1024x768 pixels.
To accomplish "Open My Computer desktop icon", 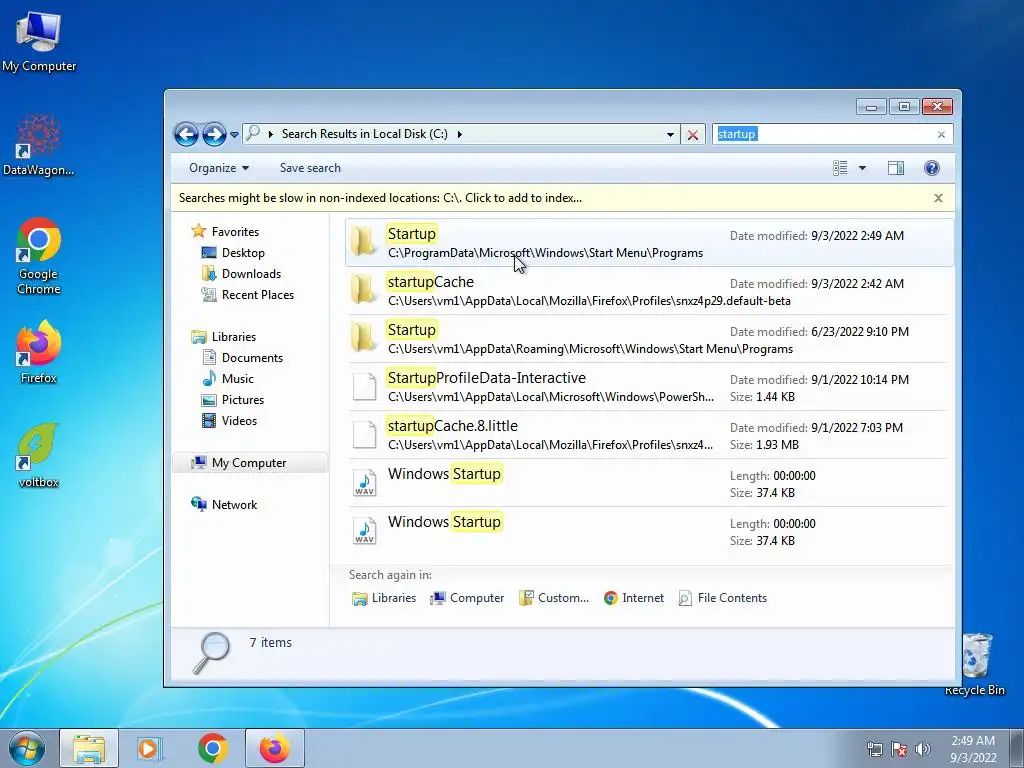I will tap(39, 42).
